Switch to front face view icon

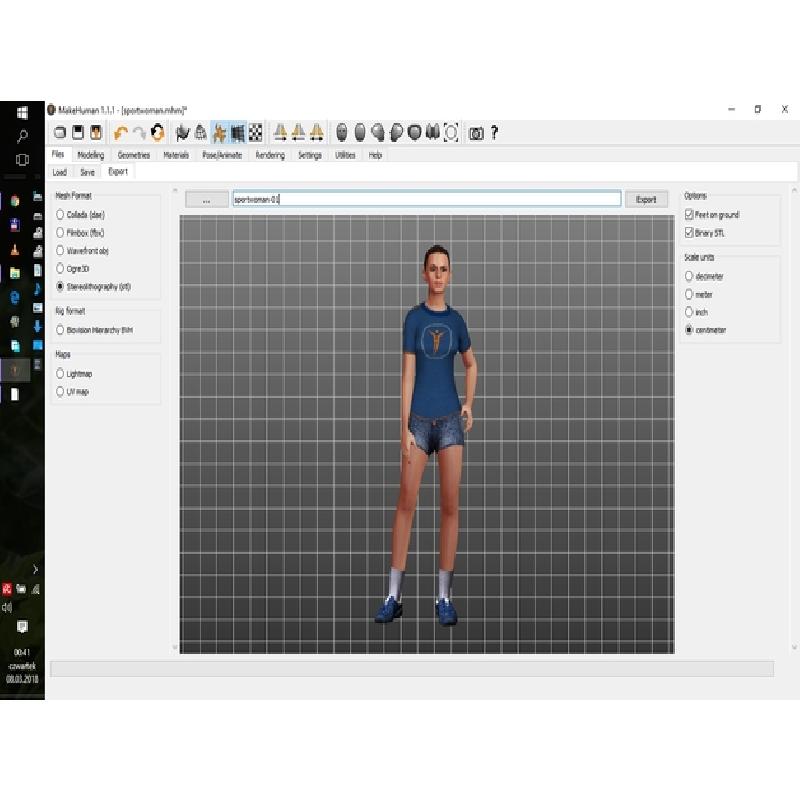pos(342,133)
